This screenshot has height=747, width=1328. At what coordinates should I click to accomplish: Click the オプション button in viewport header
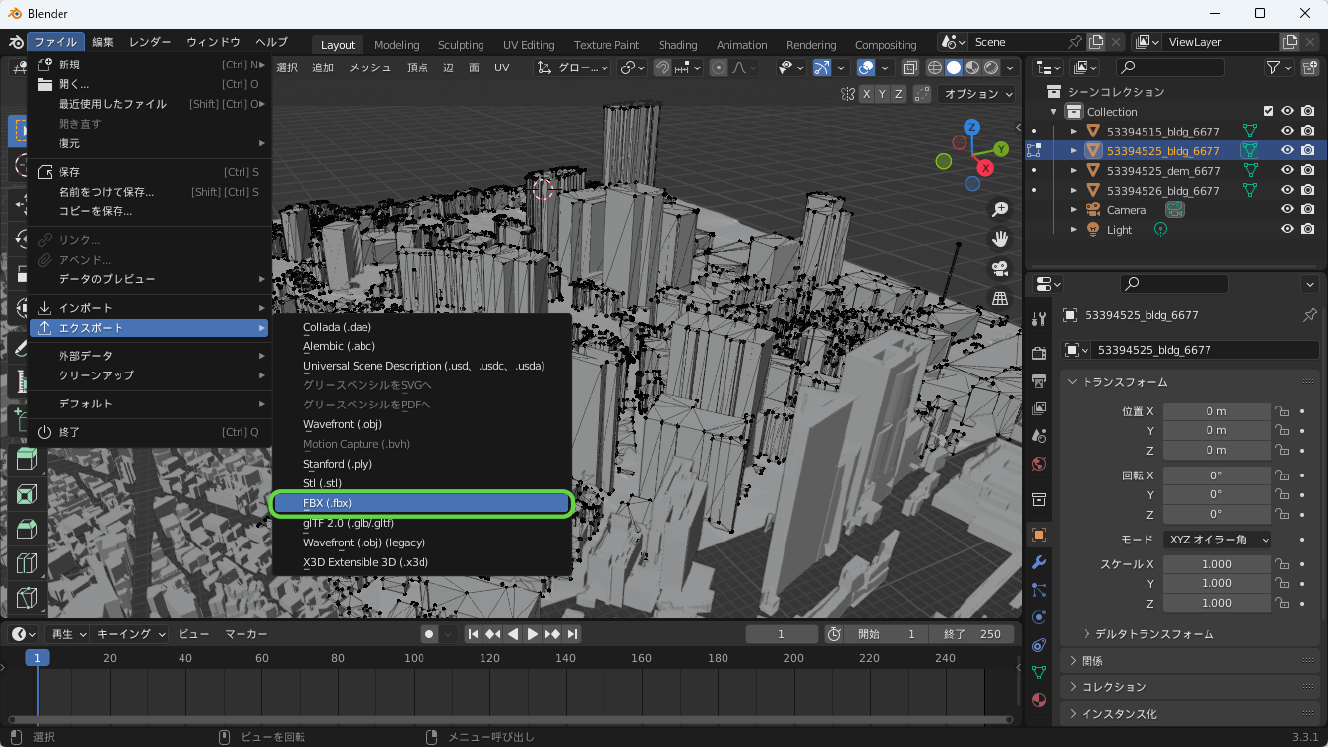click(972, 93)
